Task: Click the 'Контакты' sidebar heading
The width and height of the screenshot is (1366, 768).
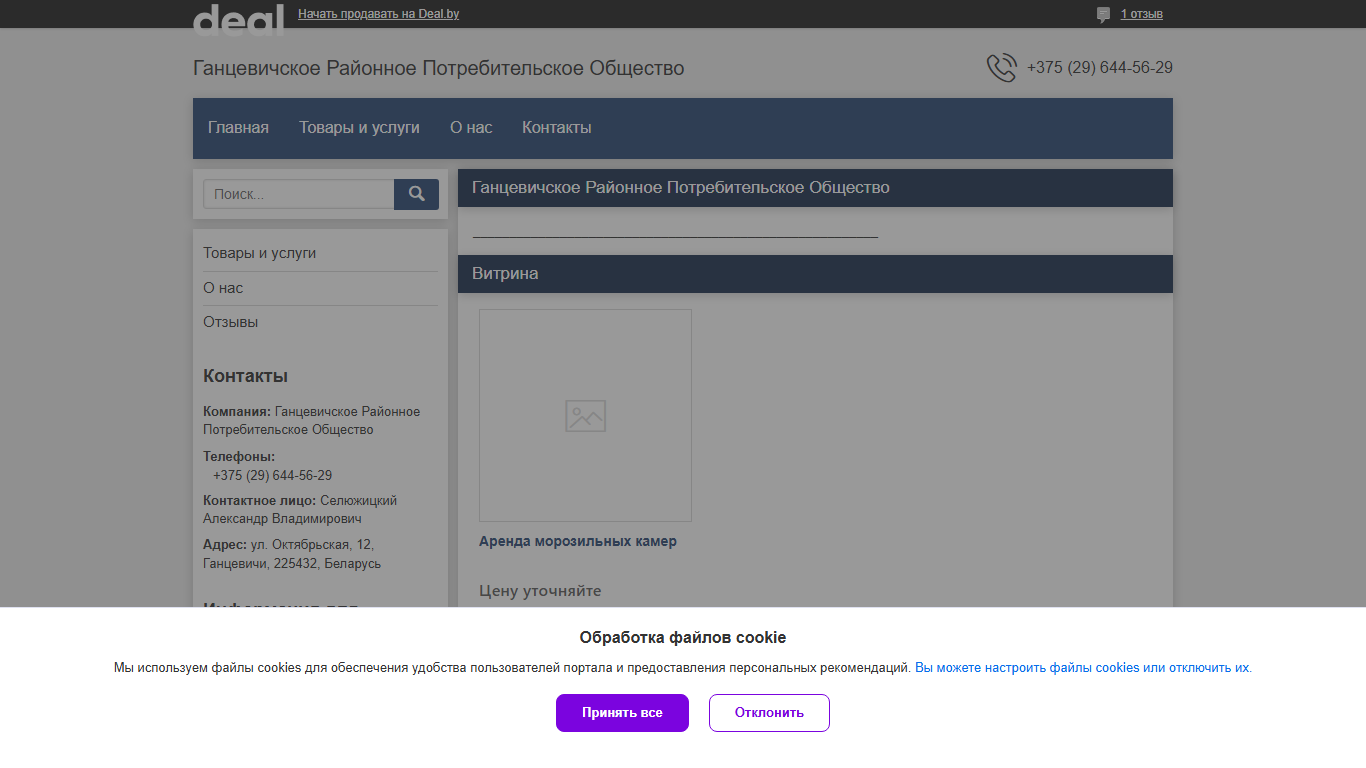Action: click(245, 376)
